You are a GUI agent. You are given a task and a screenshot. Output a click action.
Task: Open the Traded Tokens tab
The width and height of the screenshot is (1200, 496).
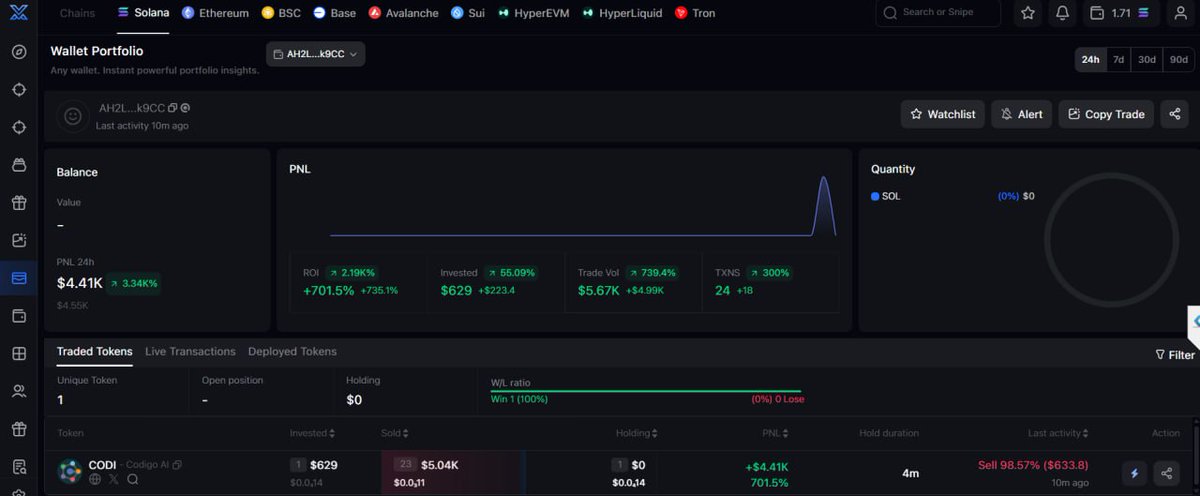coord(94,352)
